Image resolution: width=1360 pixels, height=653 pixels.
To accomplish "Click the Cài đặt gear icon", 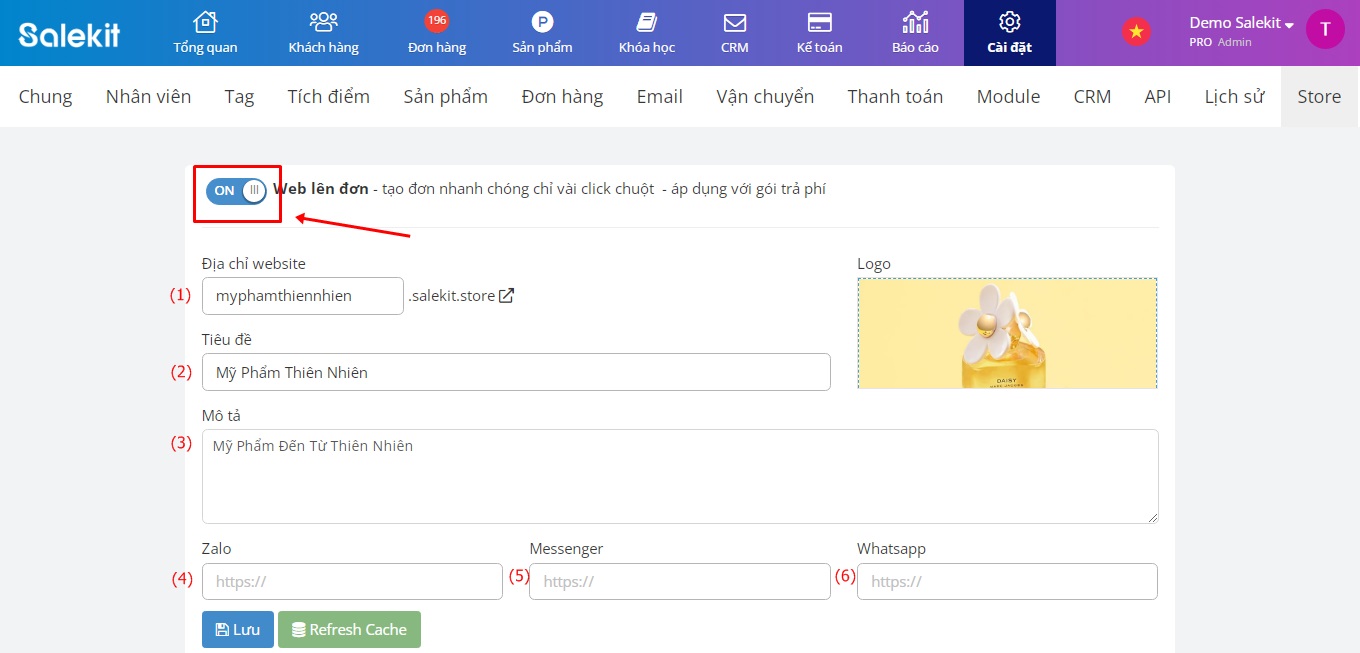I will pos(1009,23).
